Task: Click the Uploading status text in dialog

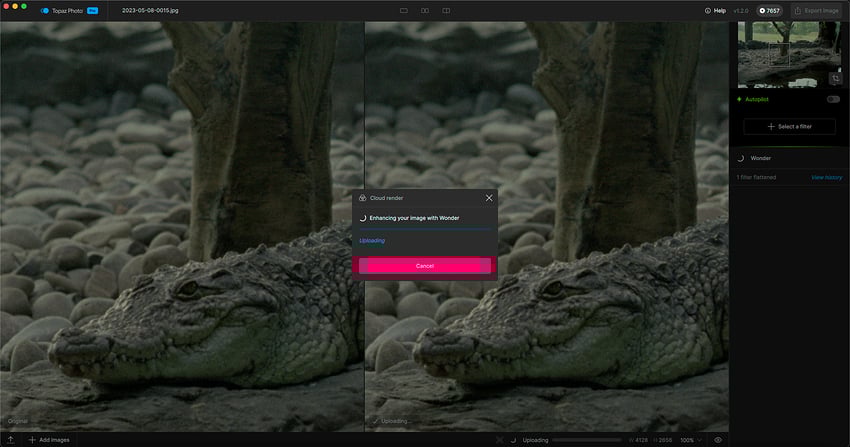Action: [372, 241]
